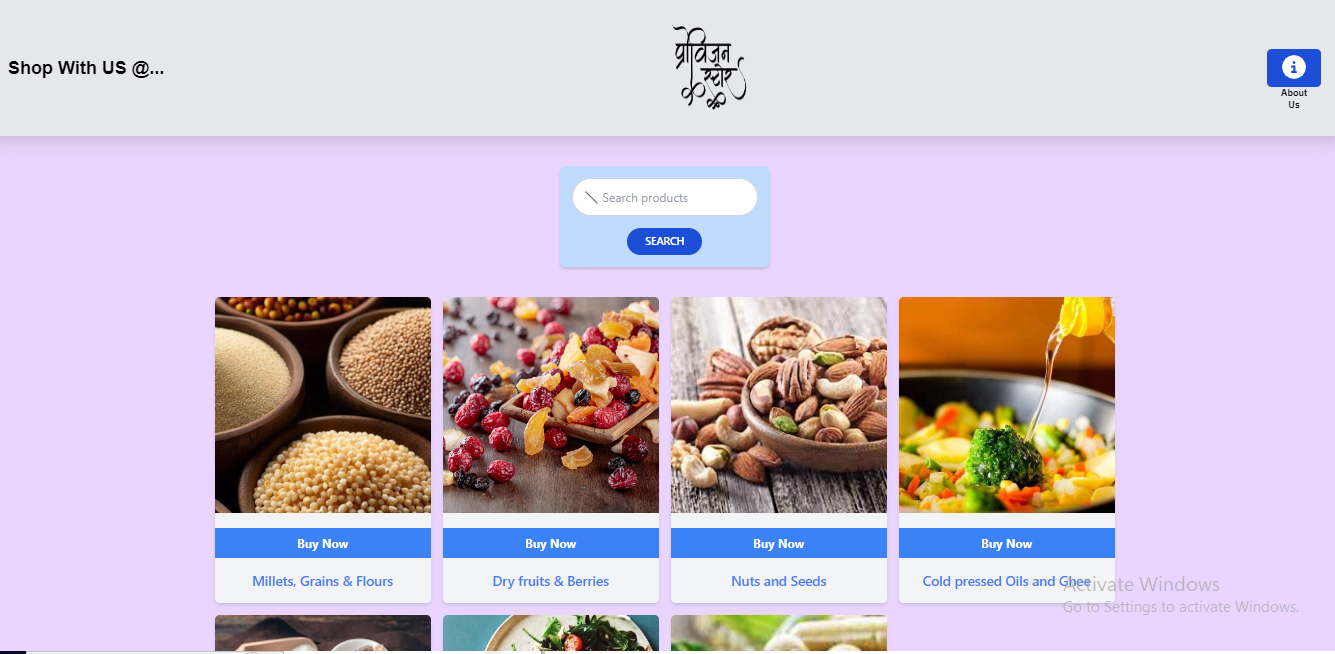Click the blue SEARCH button
The height and width of the screenshot is (654, 1335).
[664, 241]
